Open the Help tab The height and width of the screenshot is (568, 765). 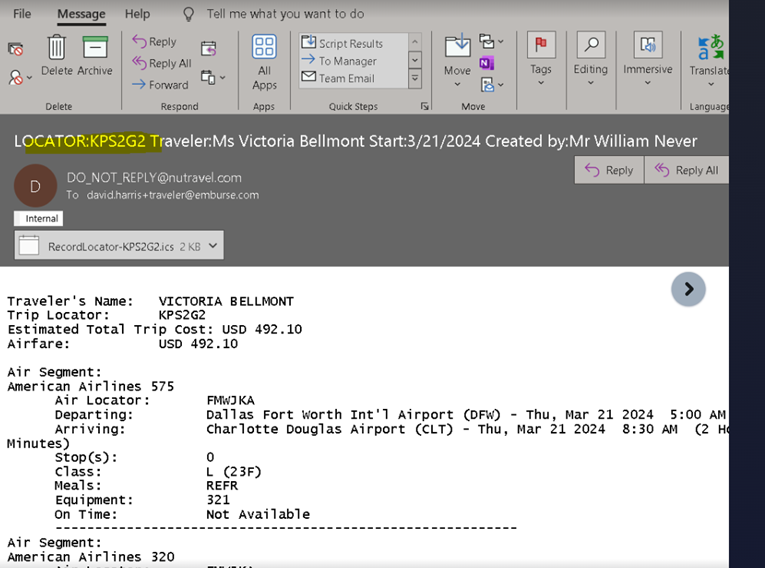coord(137,14)
